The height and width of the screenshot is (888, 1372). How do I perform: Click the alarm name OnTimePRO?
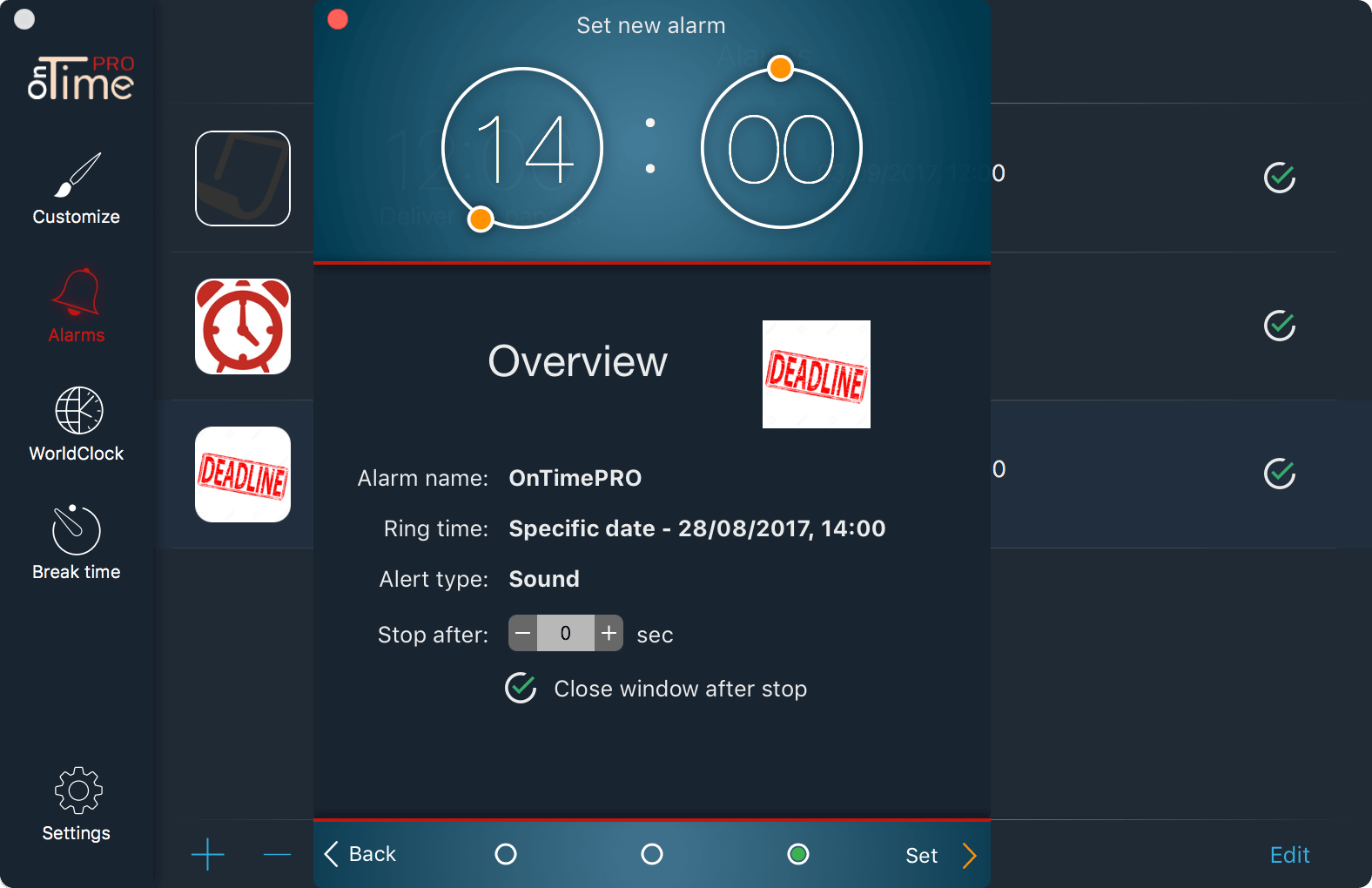click(x=575, y=478)
